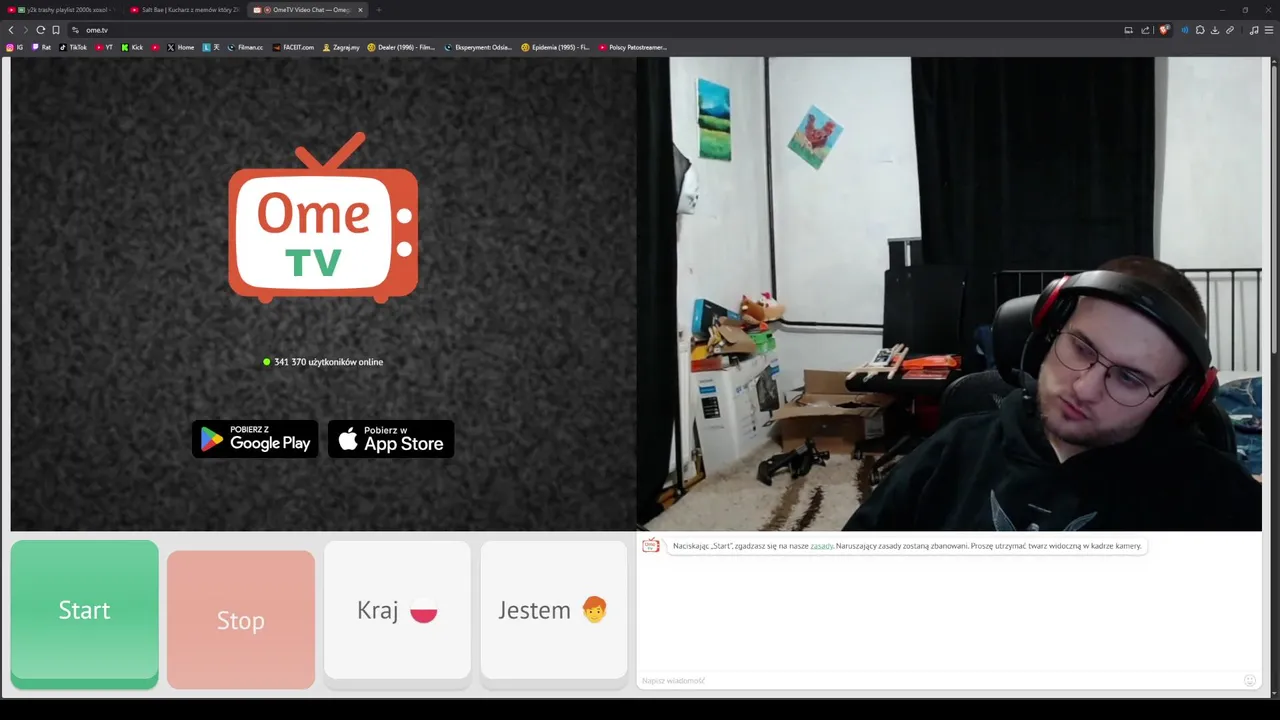1280x720 pixels.
Task: Open the YT bookmark
Action: [x=104, y=47]
